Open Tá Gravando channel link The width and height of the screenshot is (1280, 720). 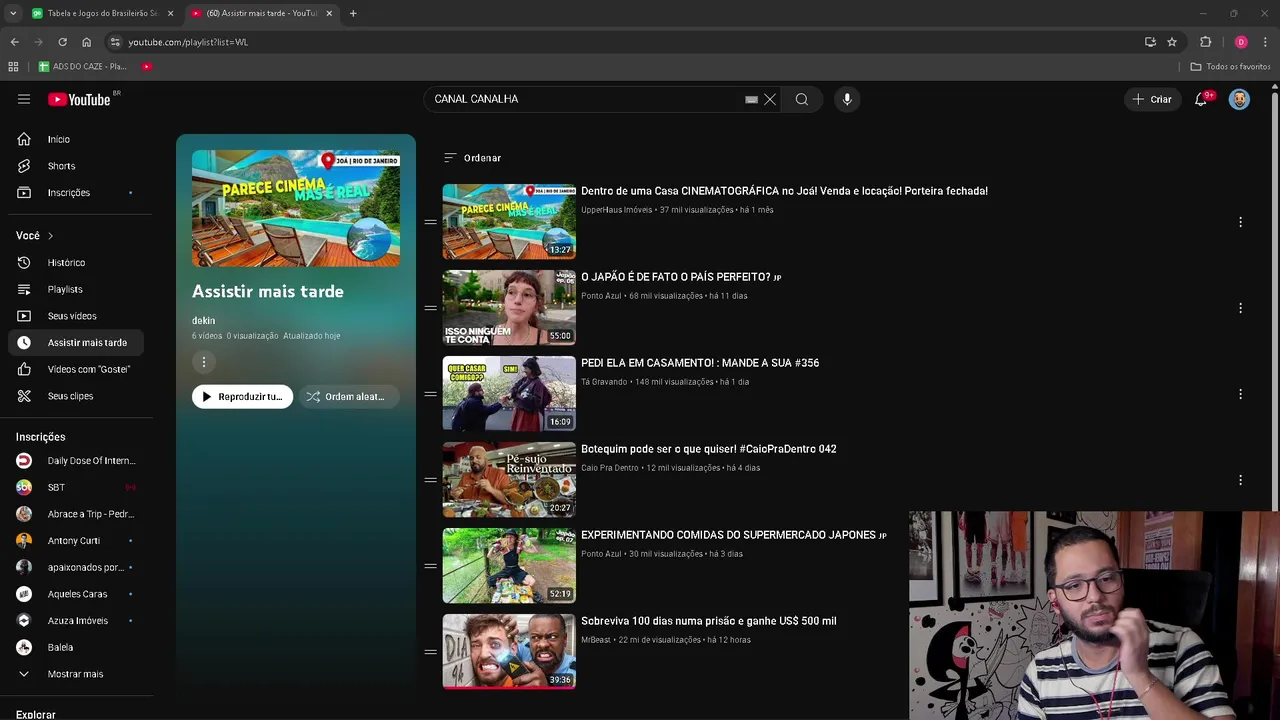604,382
